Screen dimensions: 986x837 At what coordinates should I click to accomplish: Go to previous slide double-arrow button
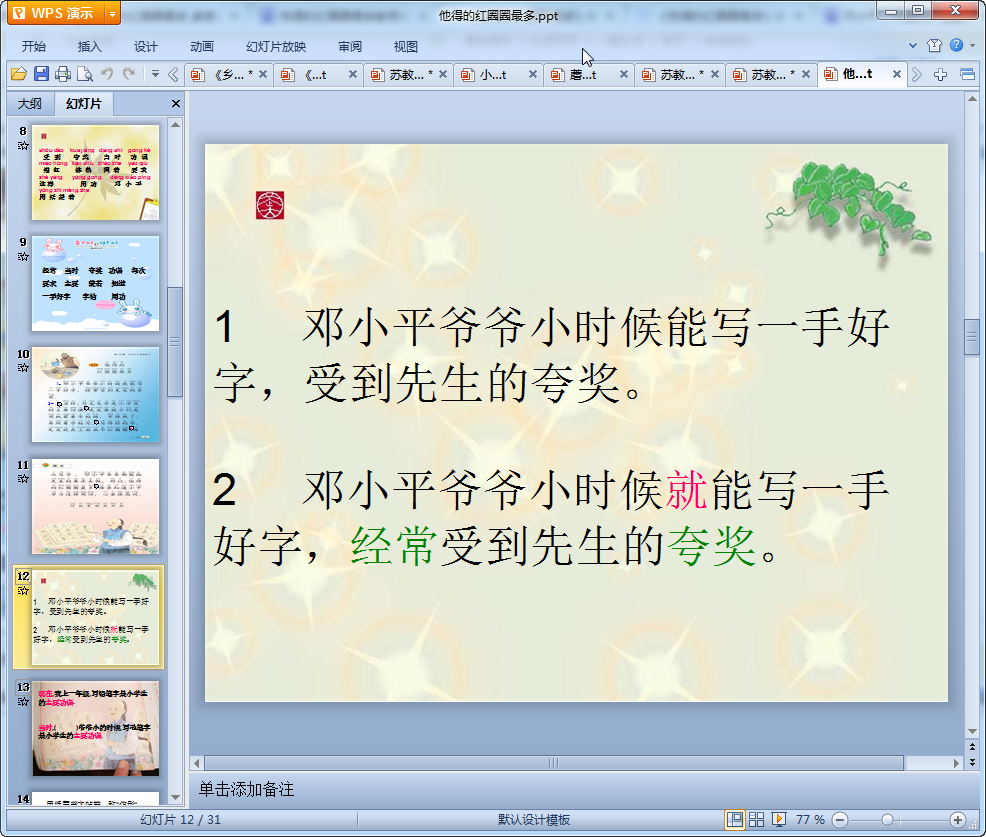pos(972,747)
